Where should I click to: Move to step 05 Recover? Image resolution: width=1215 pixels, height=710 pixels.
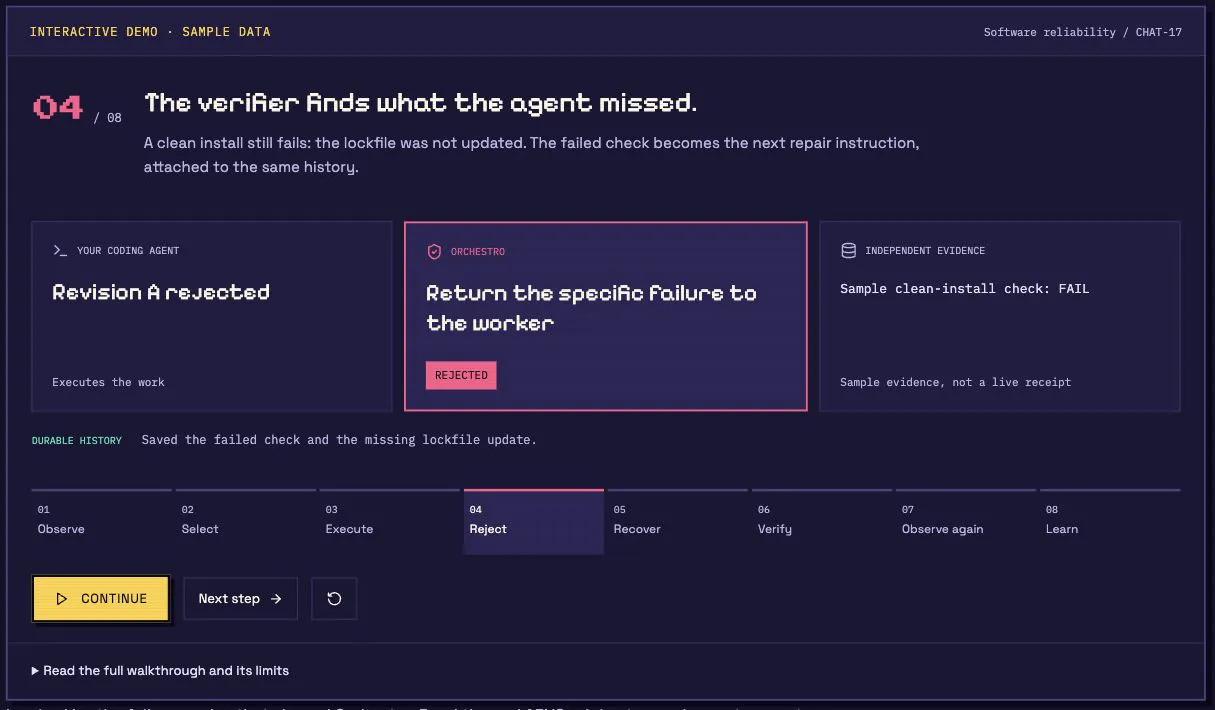(678, 521)
